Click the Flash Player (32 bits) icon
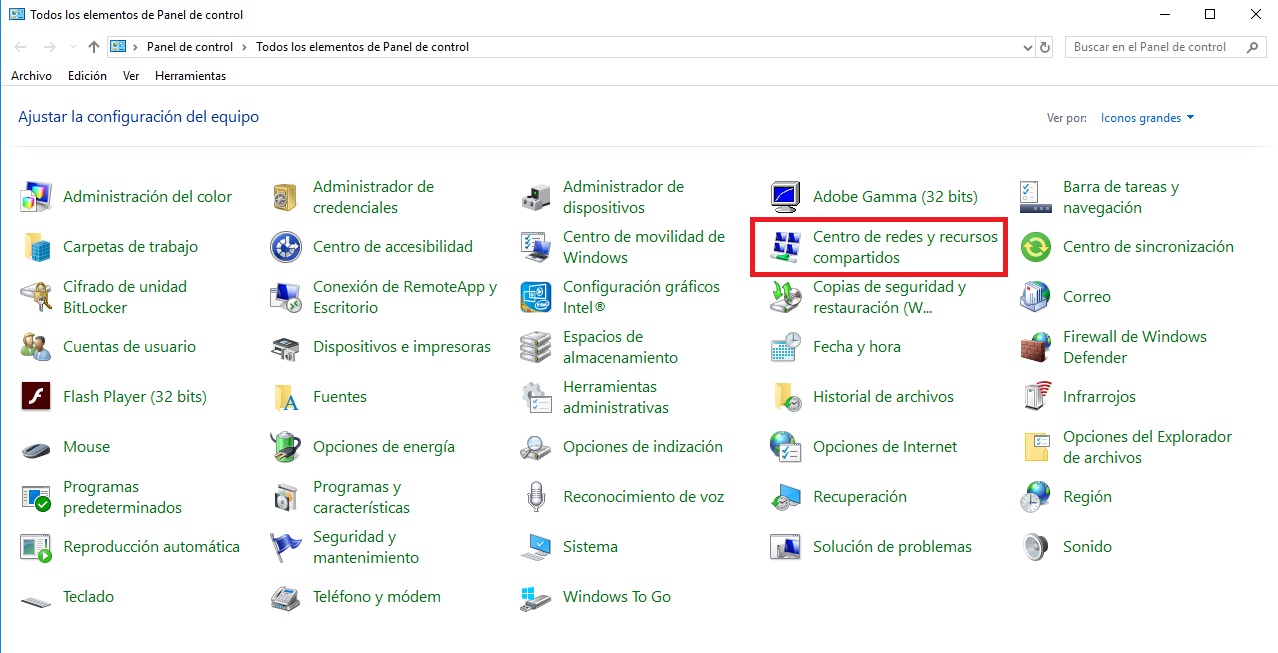This screenshot has height=653, width=1278. tap(36, 397)
